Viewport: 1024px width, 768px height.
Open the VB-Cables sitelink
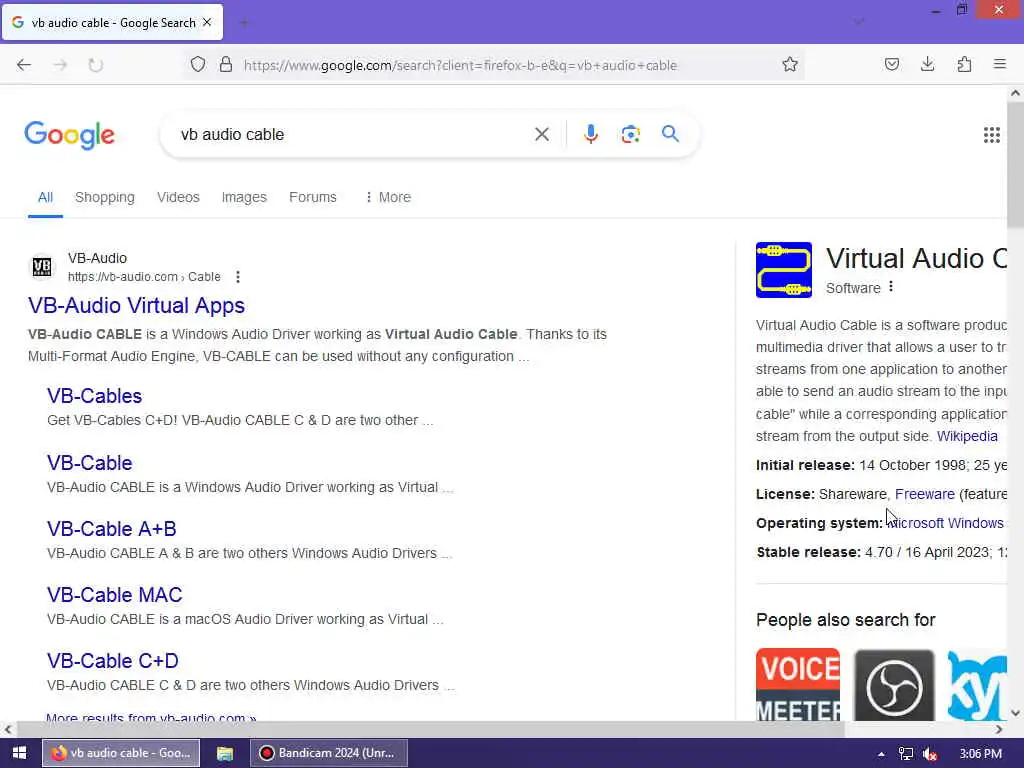point(95,396)
